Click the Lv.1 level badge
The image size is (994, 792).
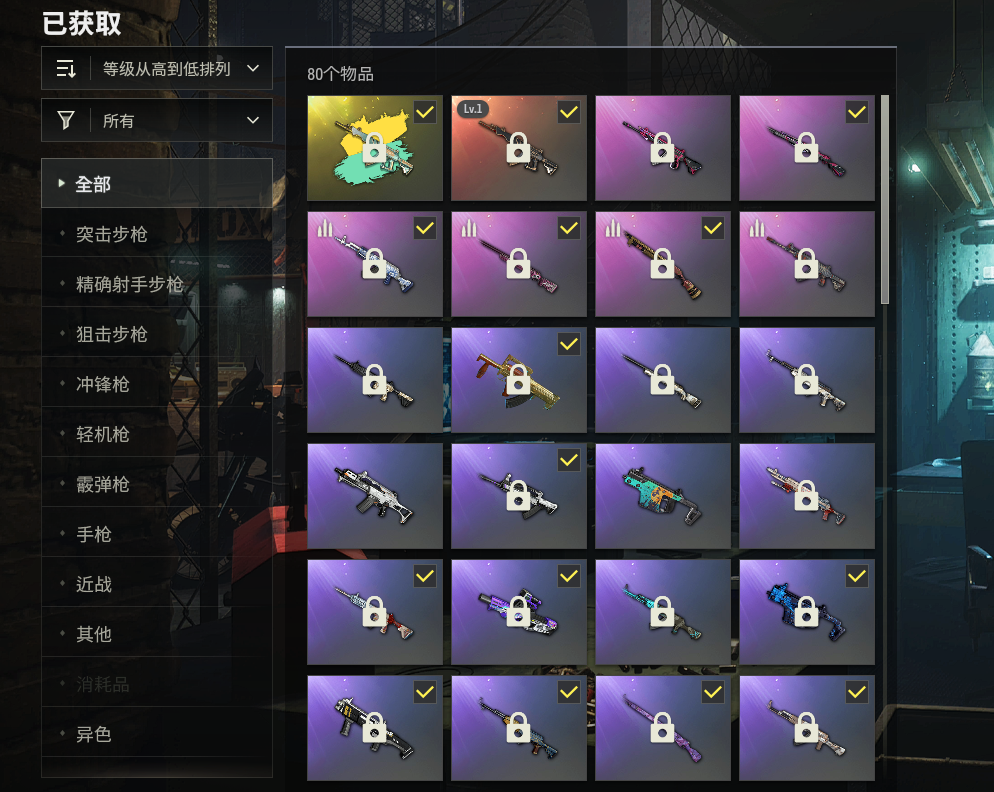[472, 109]
